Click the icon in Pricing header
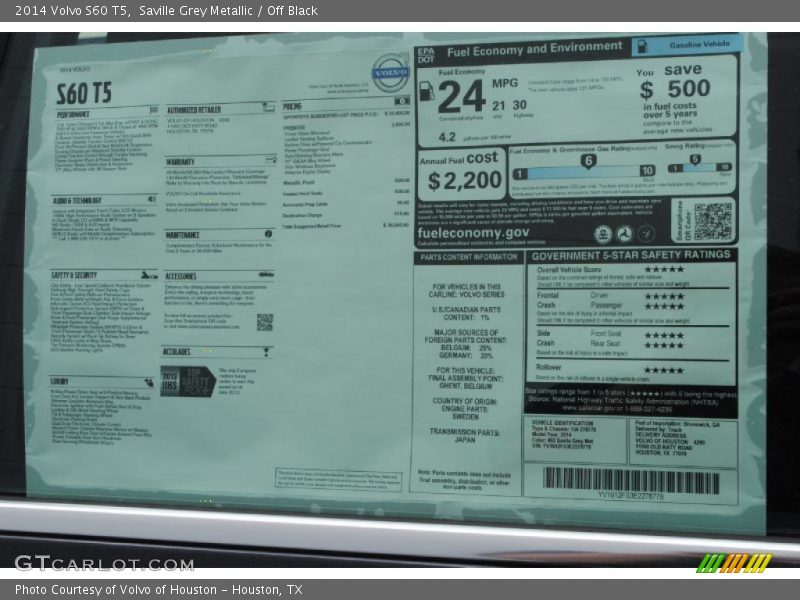 (402, 101)
